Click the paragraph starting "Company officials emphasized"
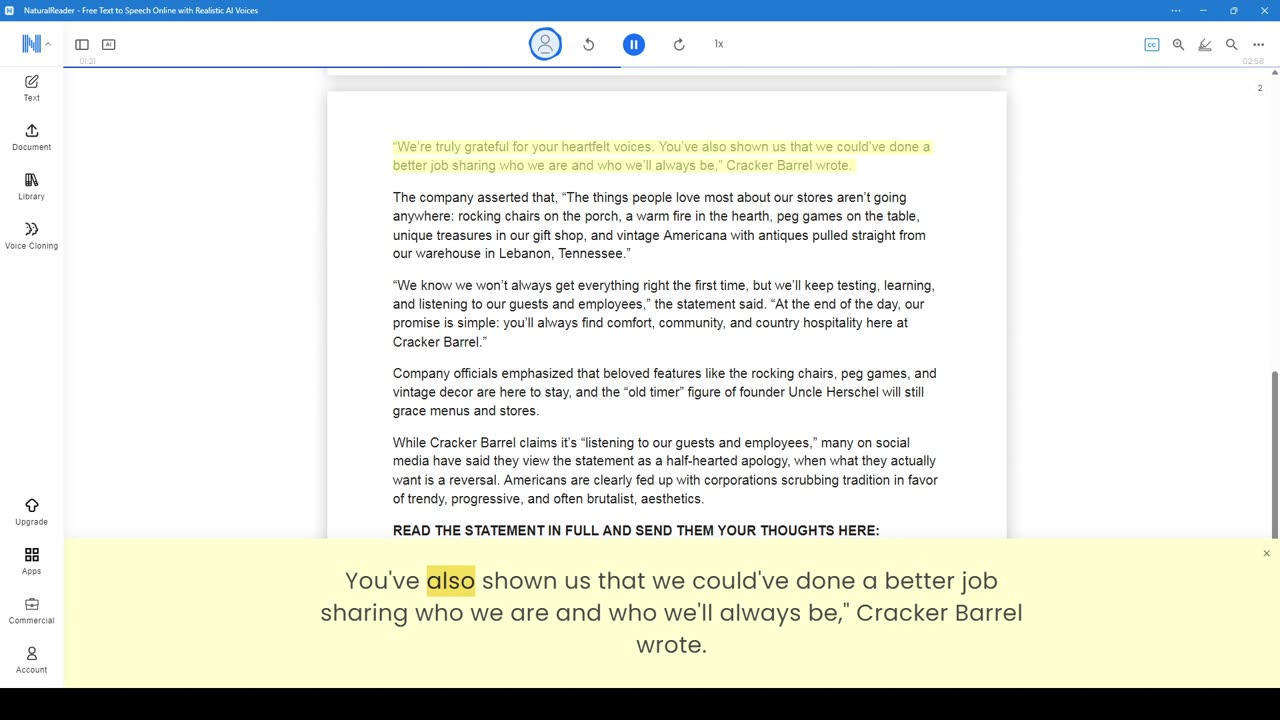Viewport: 1280px width, 720px height. point(664,392)
